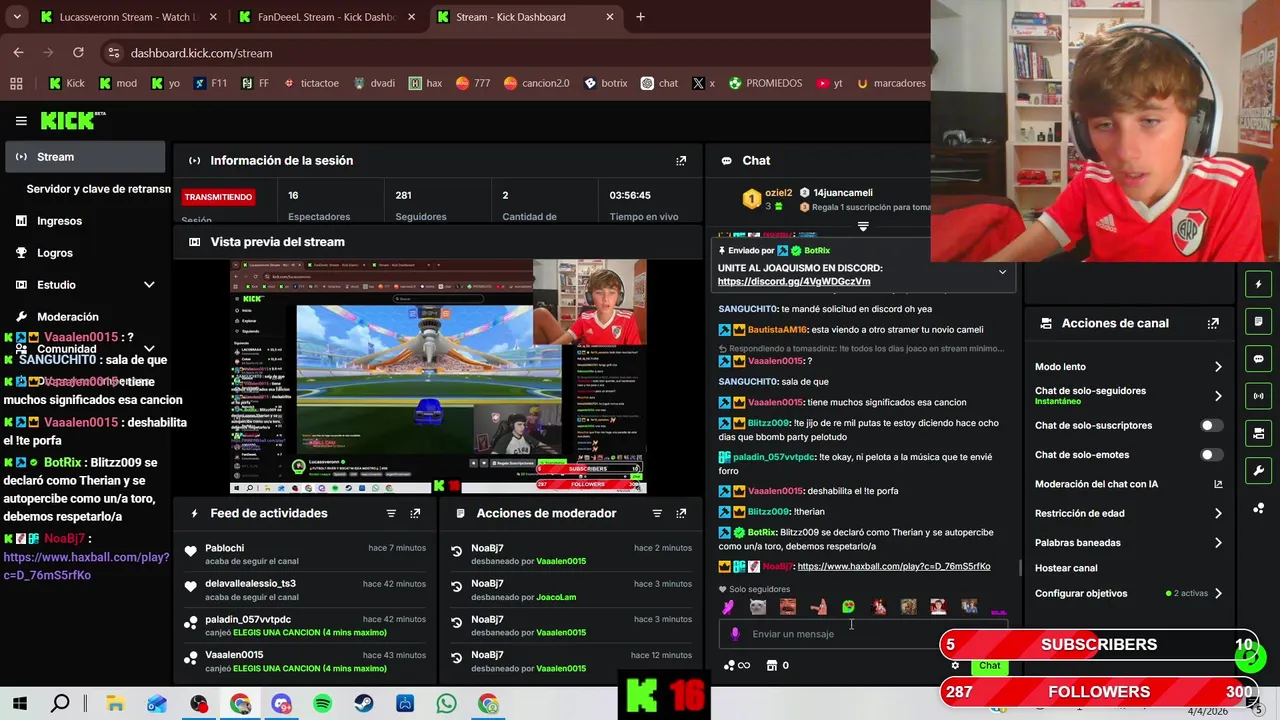Open Restricción de edad options
Viewport: 1280px width, 720px height.
click(x=1128, y=513)
